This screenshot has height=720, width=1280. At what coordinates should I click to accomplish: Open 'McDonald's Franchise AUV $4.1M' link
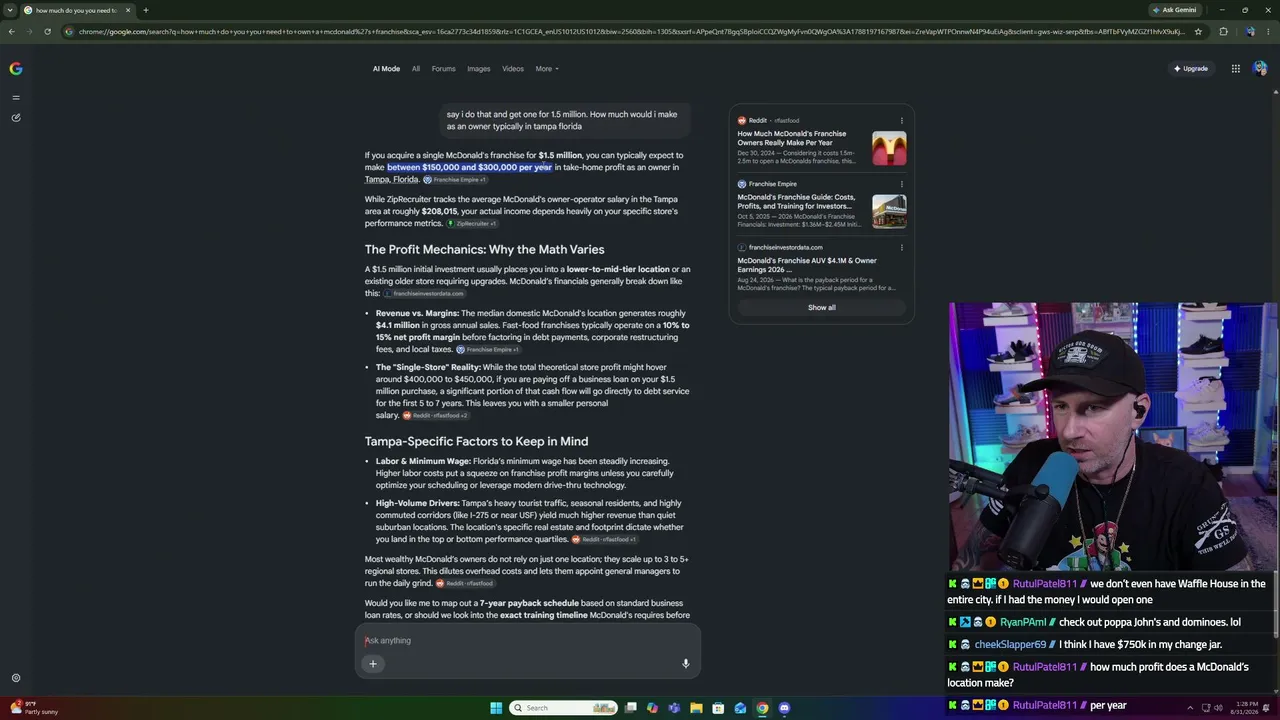(807, 265)
